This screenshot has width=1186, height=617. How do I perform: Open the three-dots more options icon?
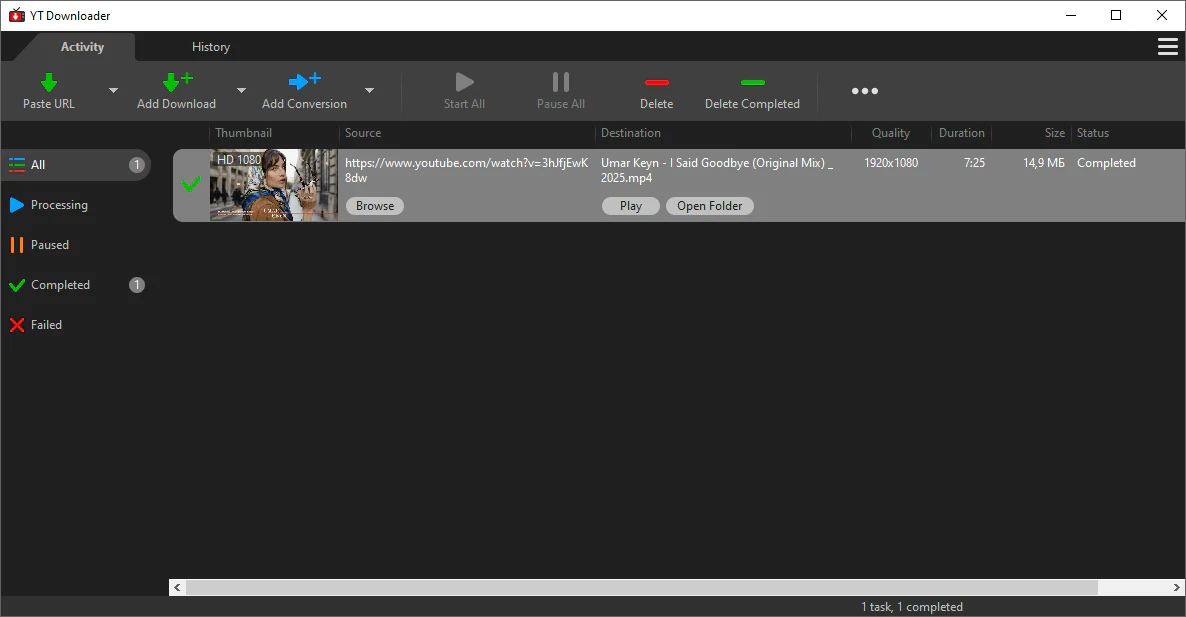click(x=865, y=91)
